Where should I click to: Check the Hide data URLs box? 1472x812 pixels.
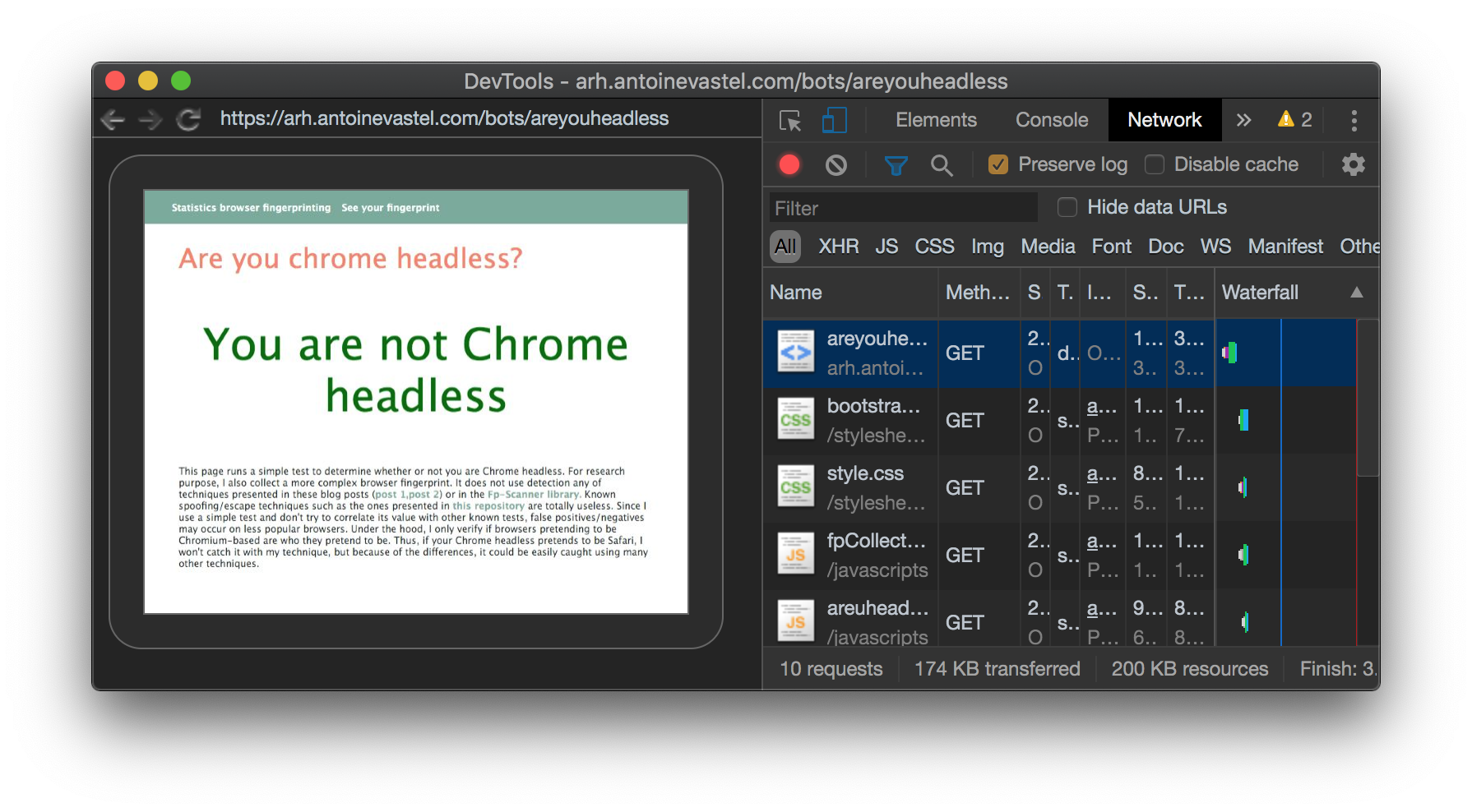[x=1067, y=207]
